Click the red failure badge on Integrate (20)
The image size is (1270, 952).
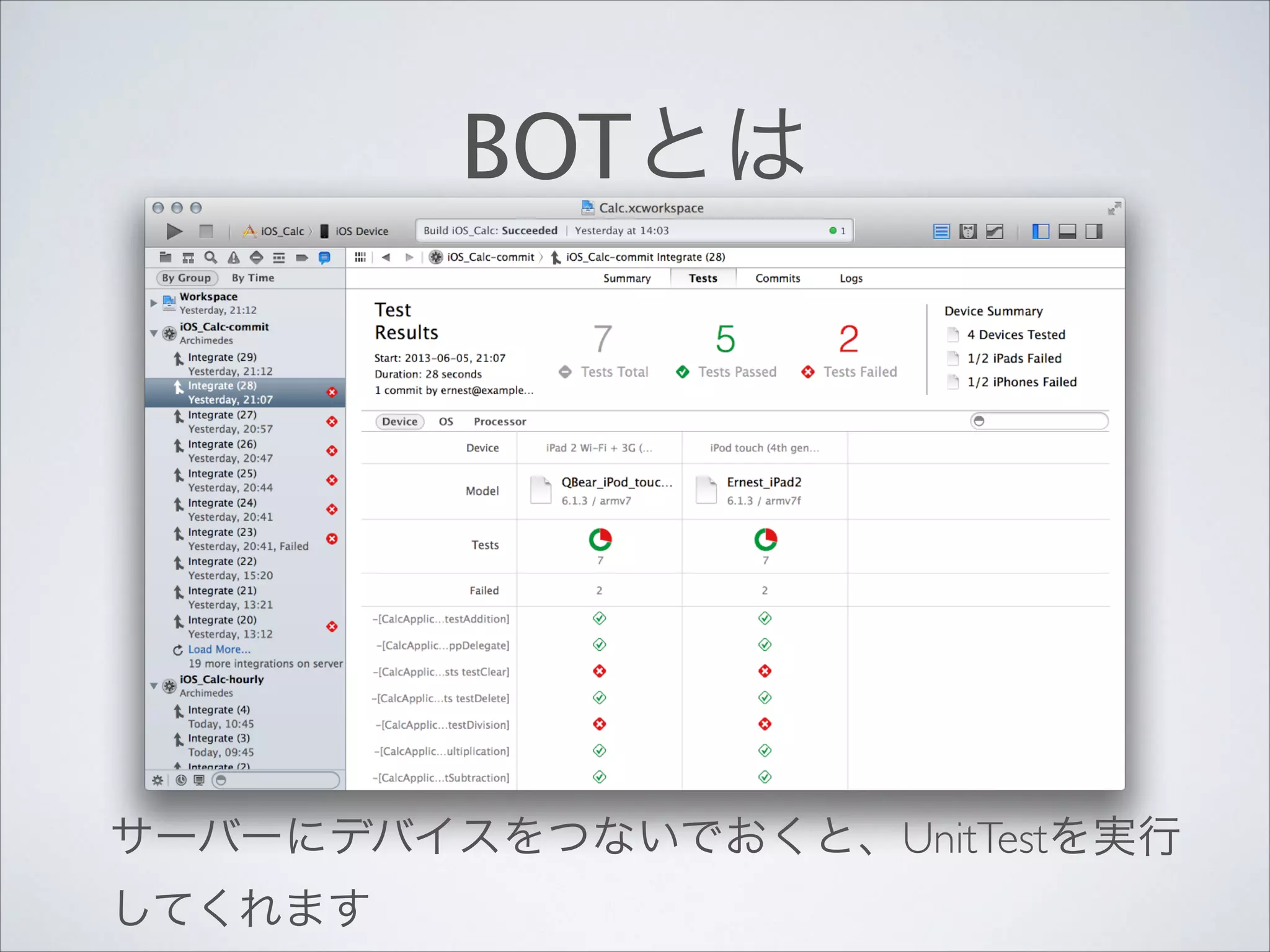(332, 627)
